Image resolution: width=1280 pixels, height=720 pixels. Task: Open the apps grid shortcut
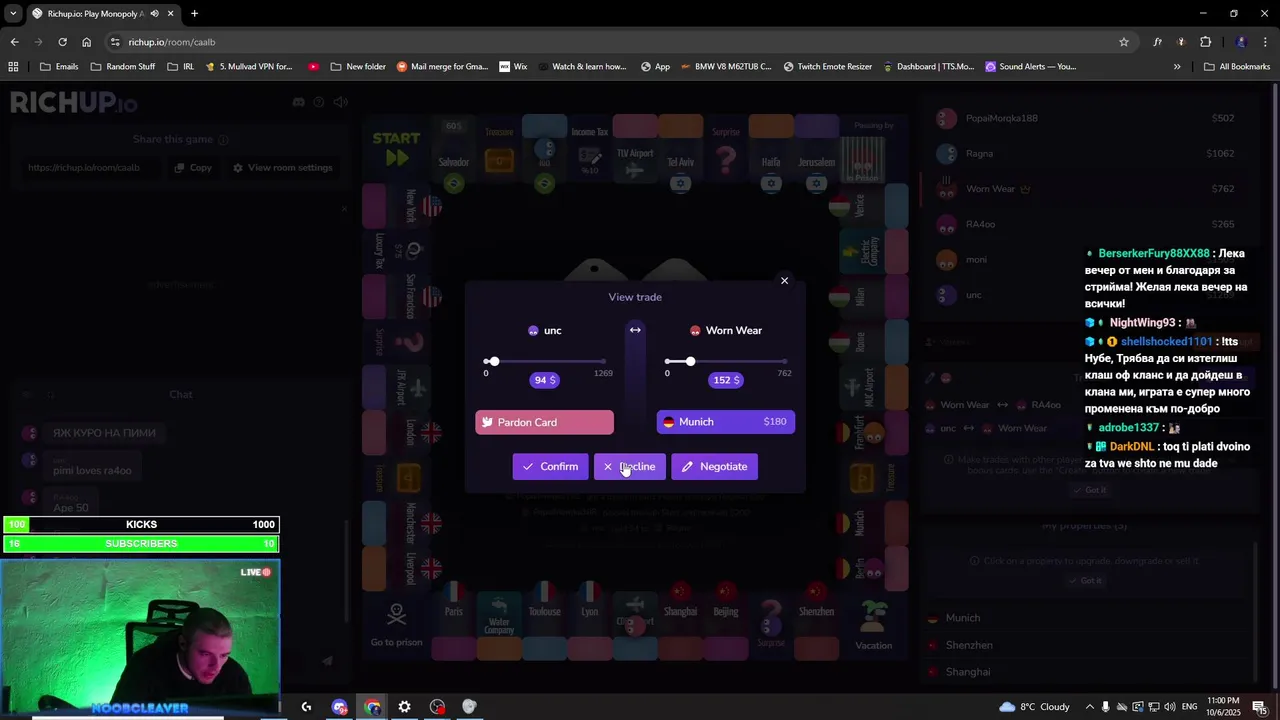point(13,67)
